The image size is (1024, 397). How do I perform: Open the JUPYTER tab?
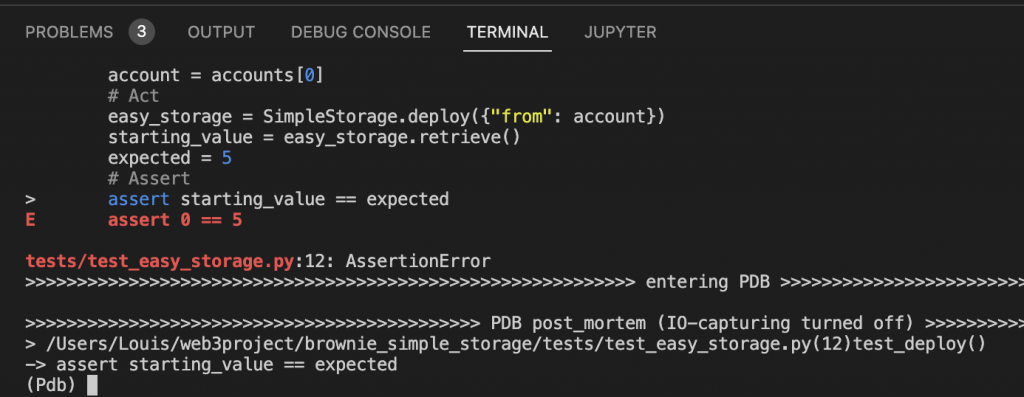click(x=620, y=32)
